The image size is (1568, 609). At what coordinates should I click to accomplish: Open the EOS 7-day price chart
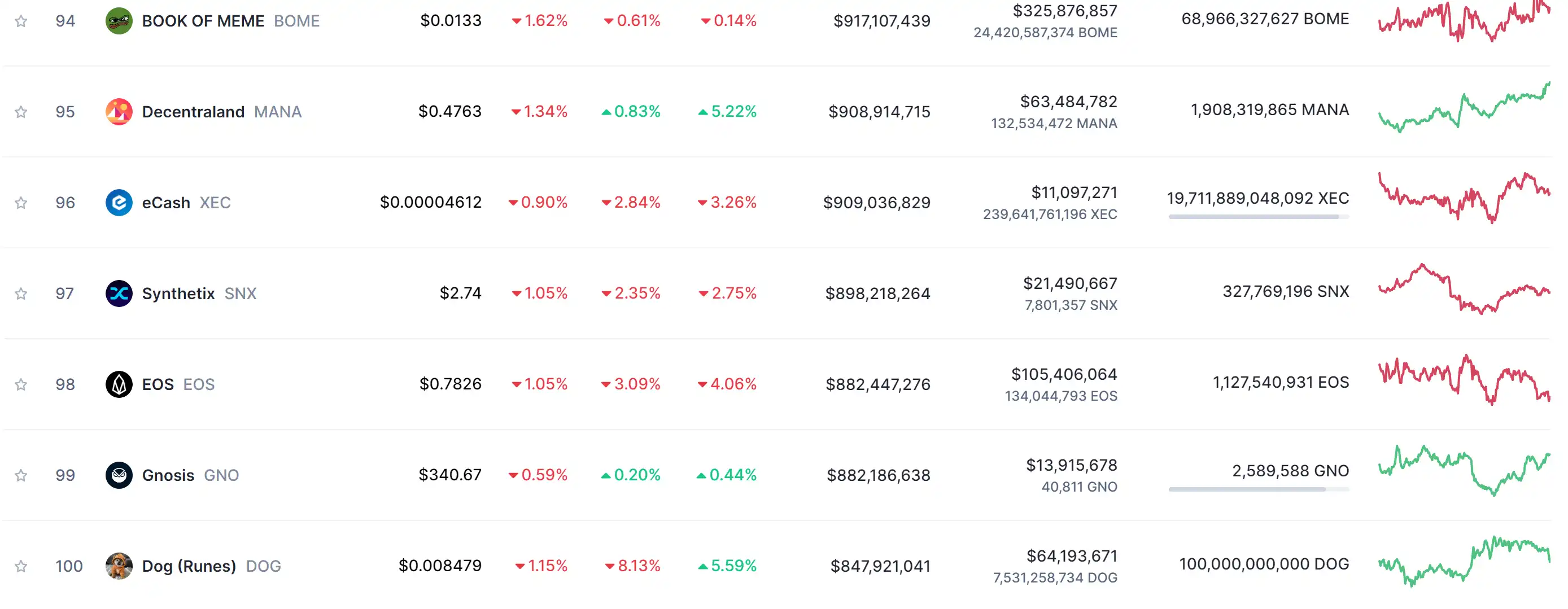(x=1464, y=380)
